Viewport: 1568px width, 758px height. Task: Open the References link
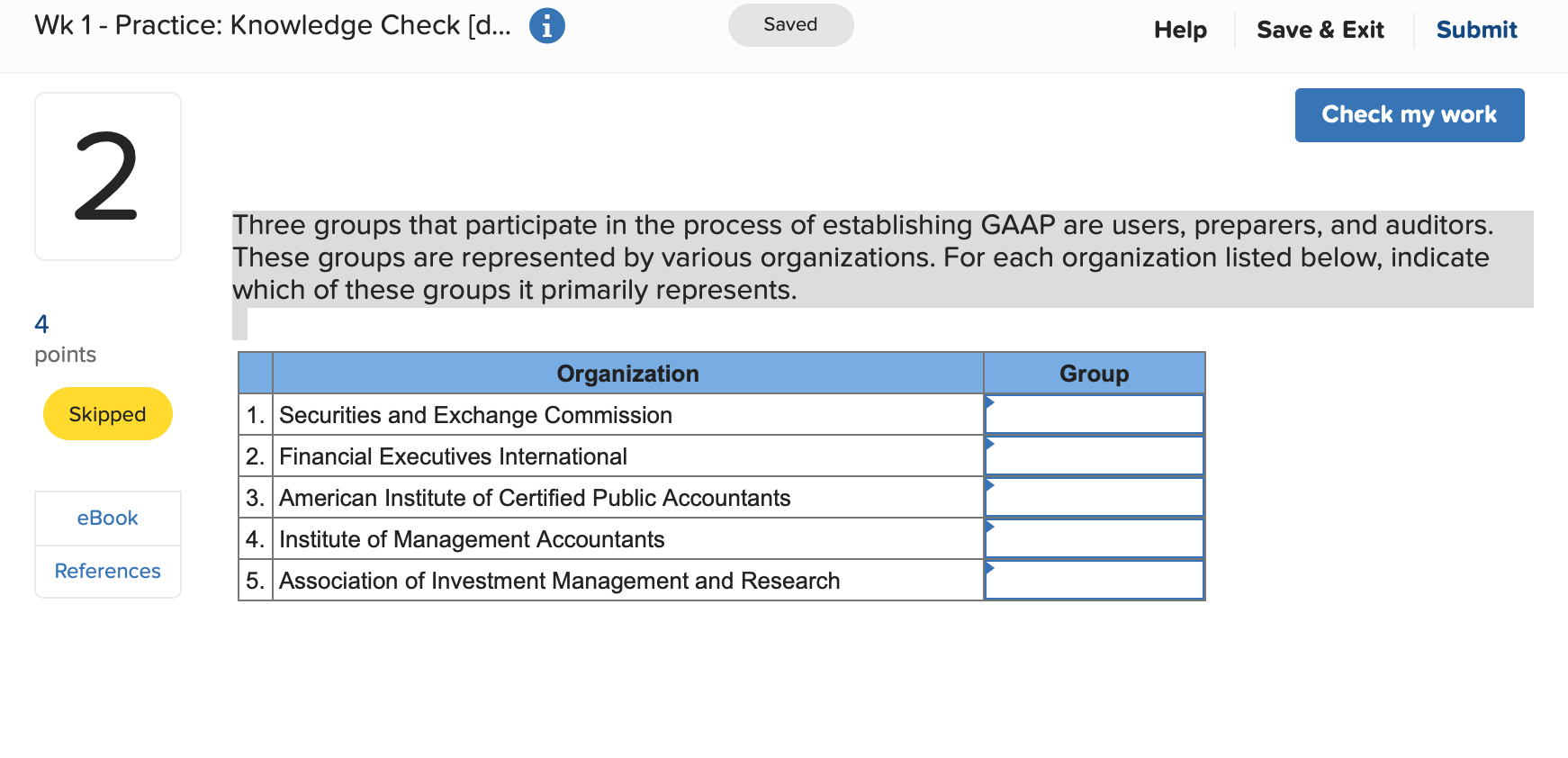coord(108,571)
